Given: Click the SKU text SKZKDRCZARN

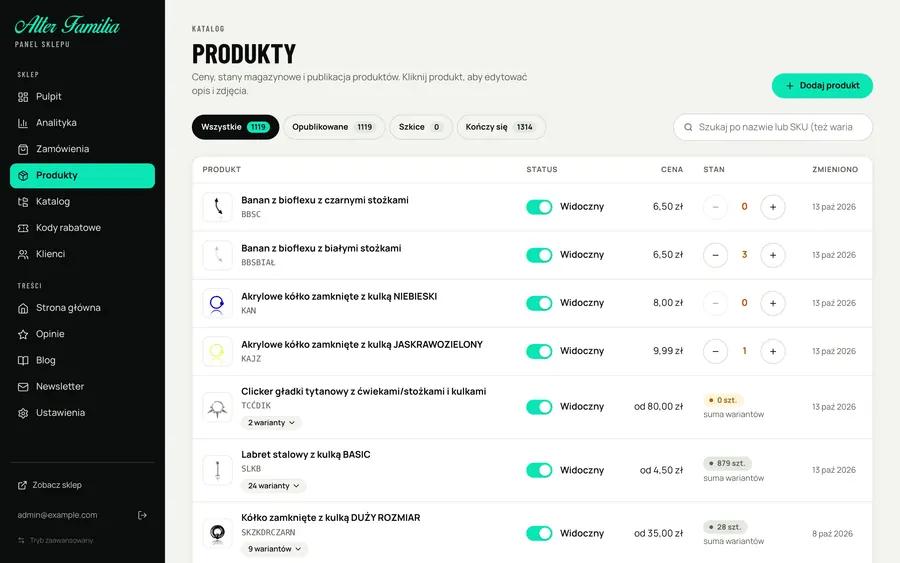Looking at the screenshot, I should tap(268, 533).
